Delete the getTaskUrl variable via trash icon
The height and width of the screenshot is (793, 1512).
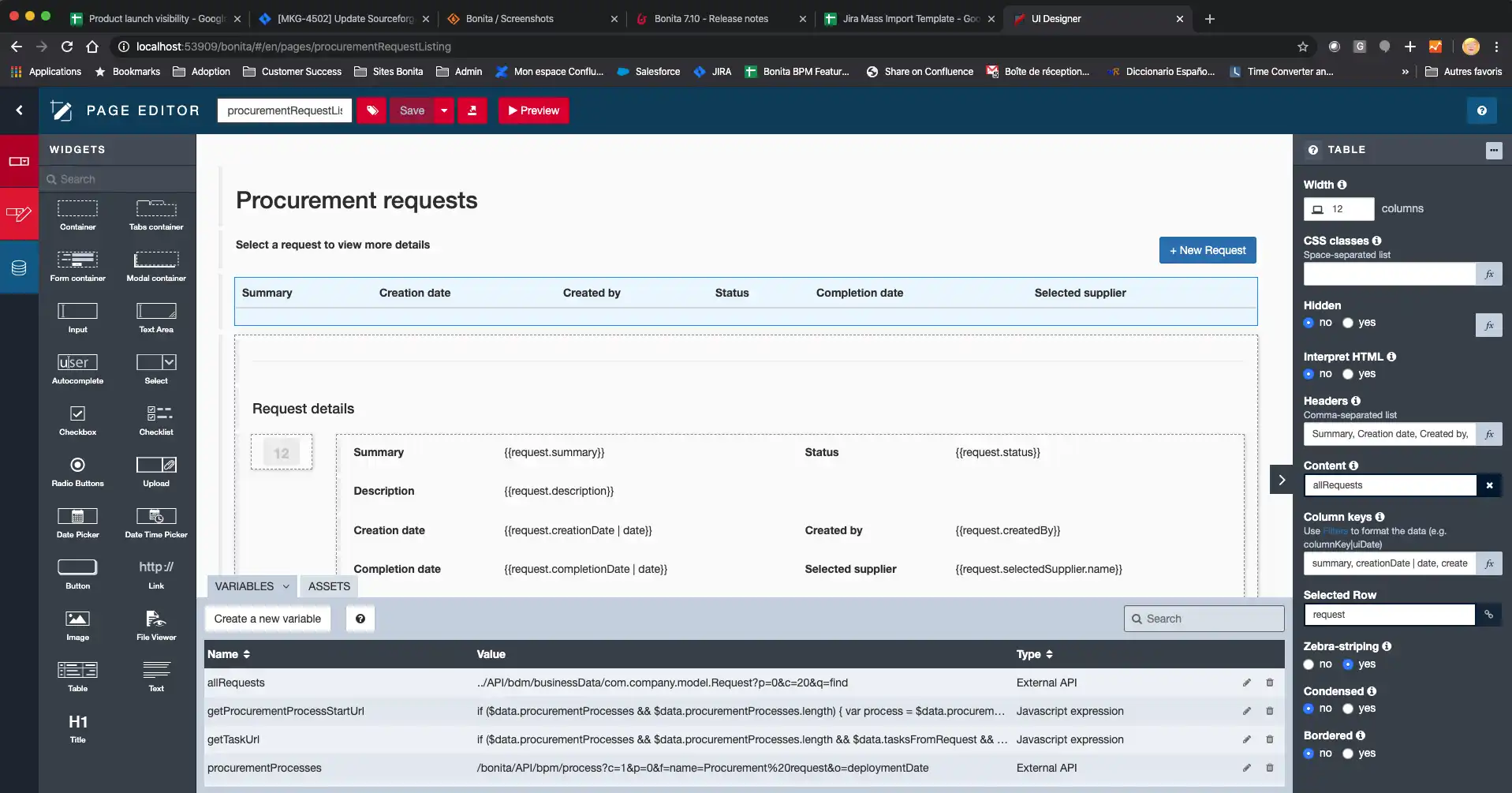point(1270,739)
